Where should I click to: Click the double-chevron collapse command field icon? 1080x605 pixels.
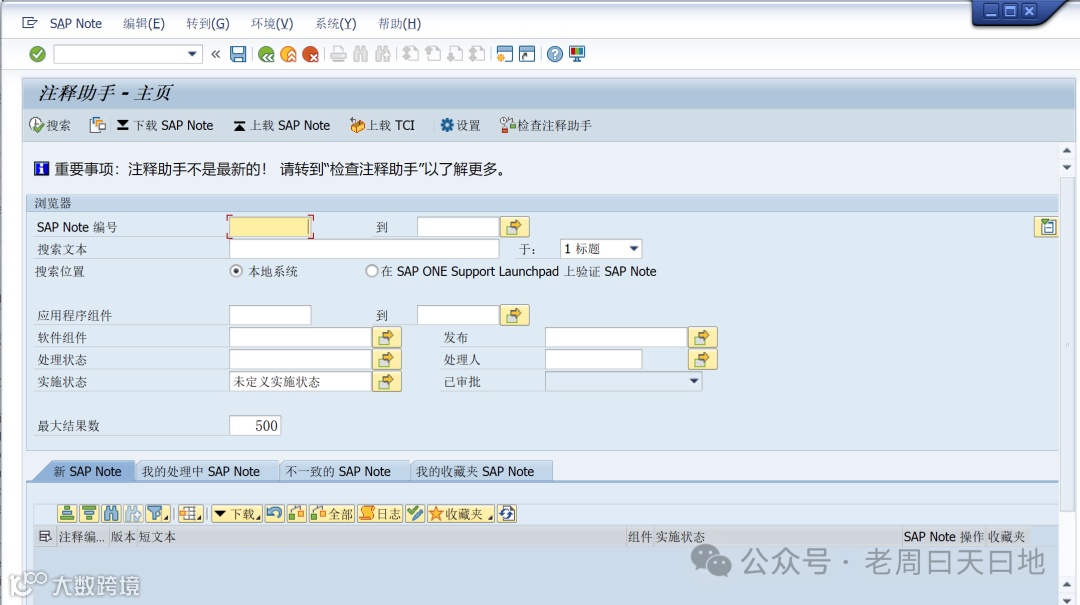coord(216,54)
